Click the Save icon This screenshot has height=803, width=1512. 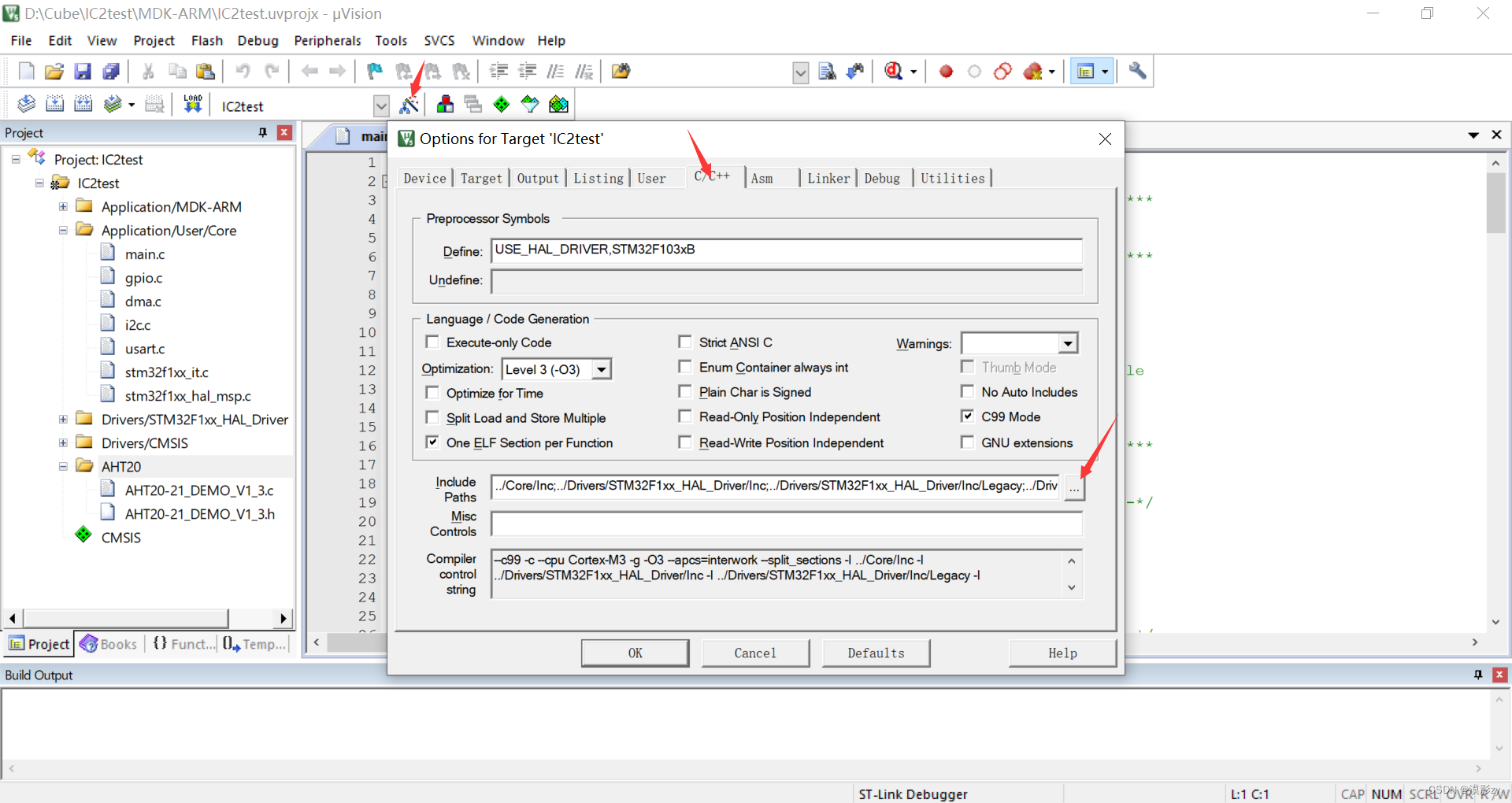(83, 72)
